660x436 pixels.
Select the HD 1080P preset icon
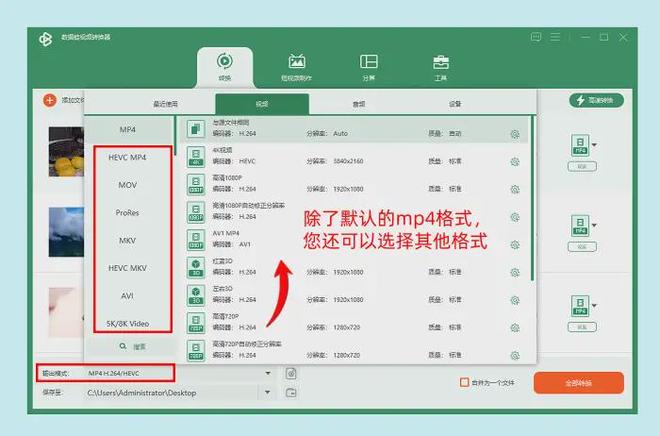pyautogui.click(x=196, y=184)
